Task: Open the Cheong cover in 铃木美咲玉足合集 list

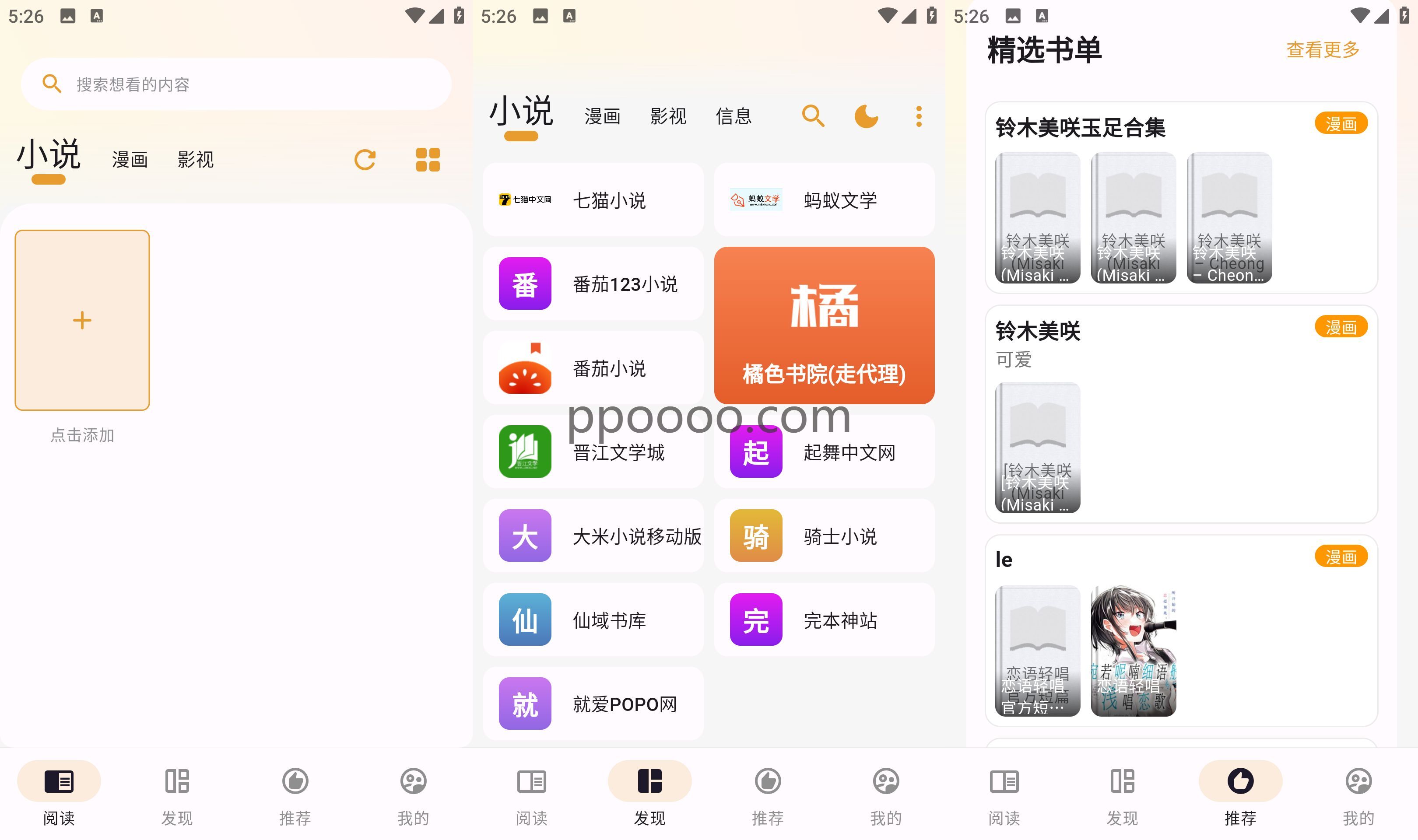Action: [x=1229, y=218]
